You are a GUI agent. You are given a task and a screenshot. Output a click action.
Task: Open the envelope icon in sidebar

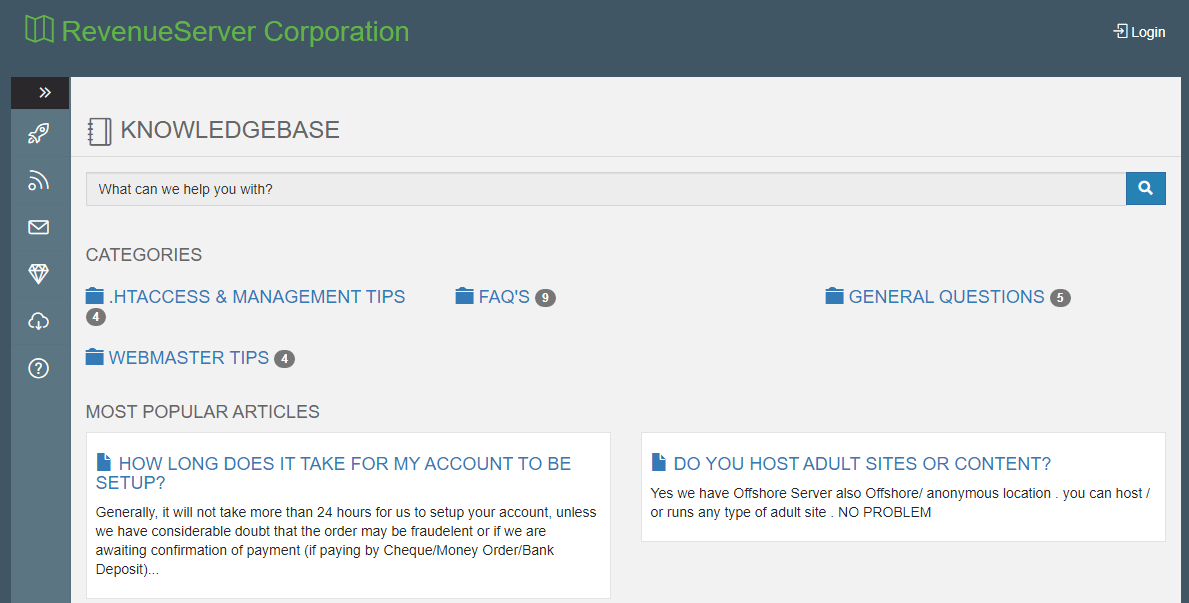39,227
